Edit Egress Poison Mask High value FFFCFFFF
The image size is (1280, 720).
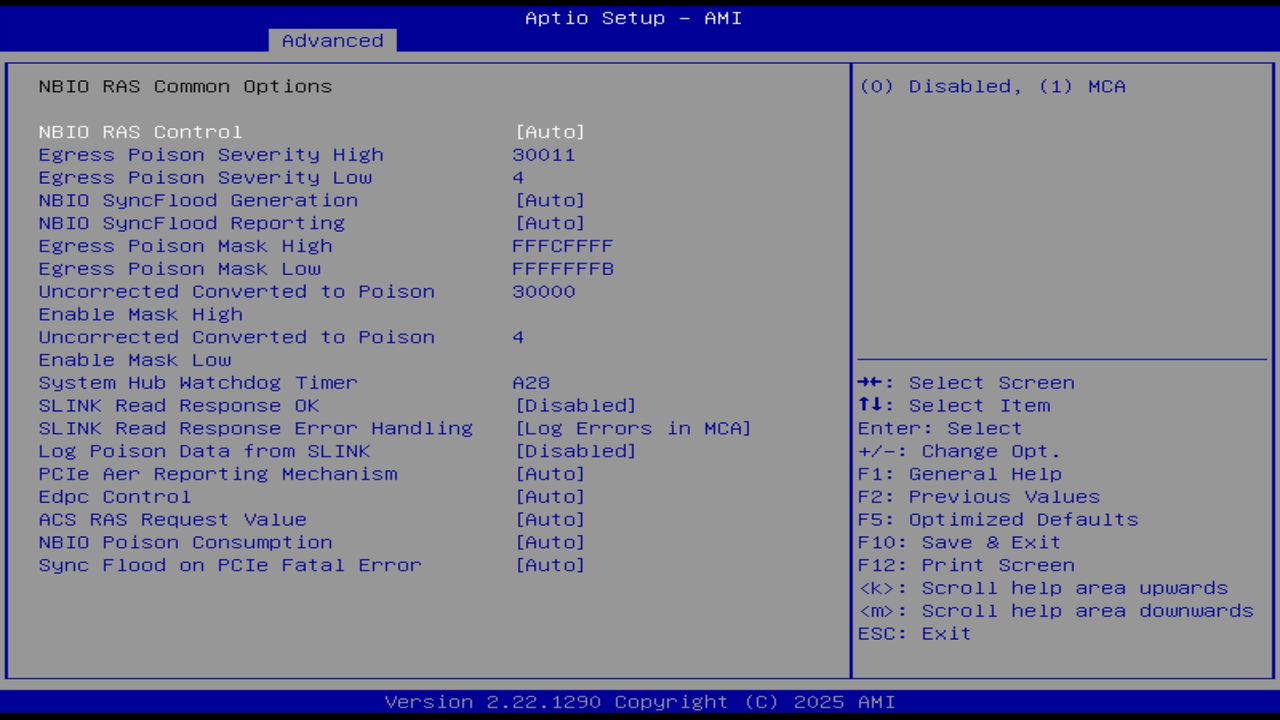pos(563,246)
